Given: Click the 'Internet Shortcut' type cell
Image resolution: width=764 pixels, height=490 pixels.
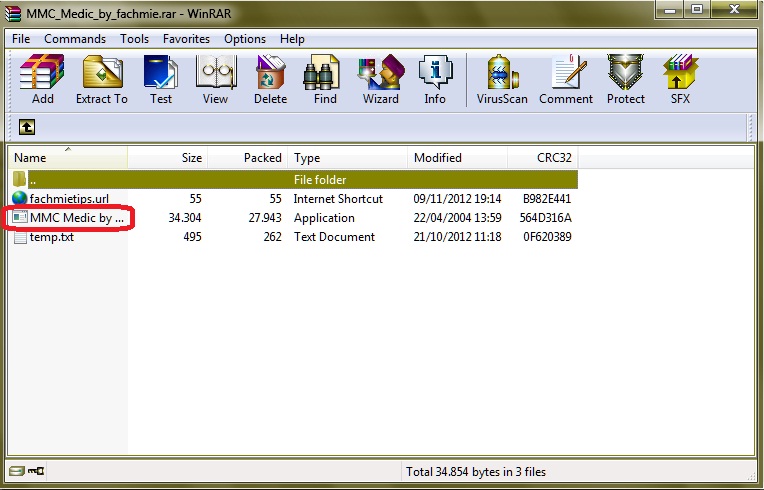Looking at the screenshot, I should (x=338, y=199).
